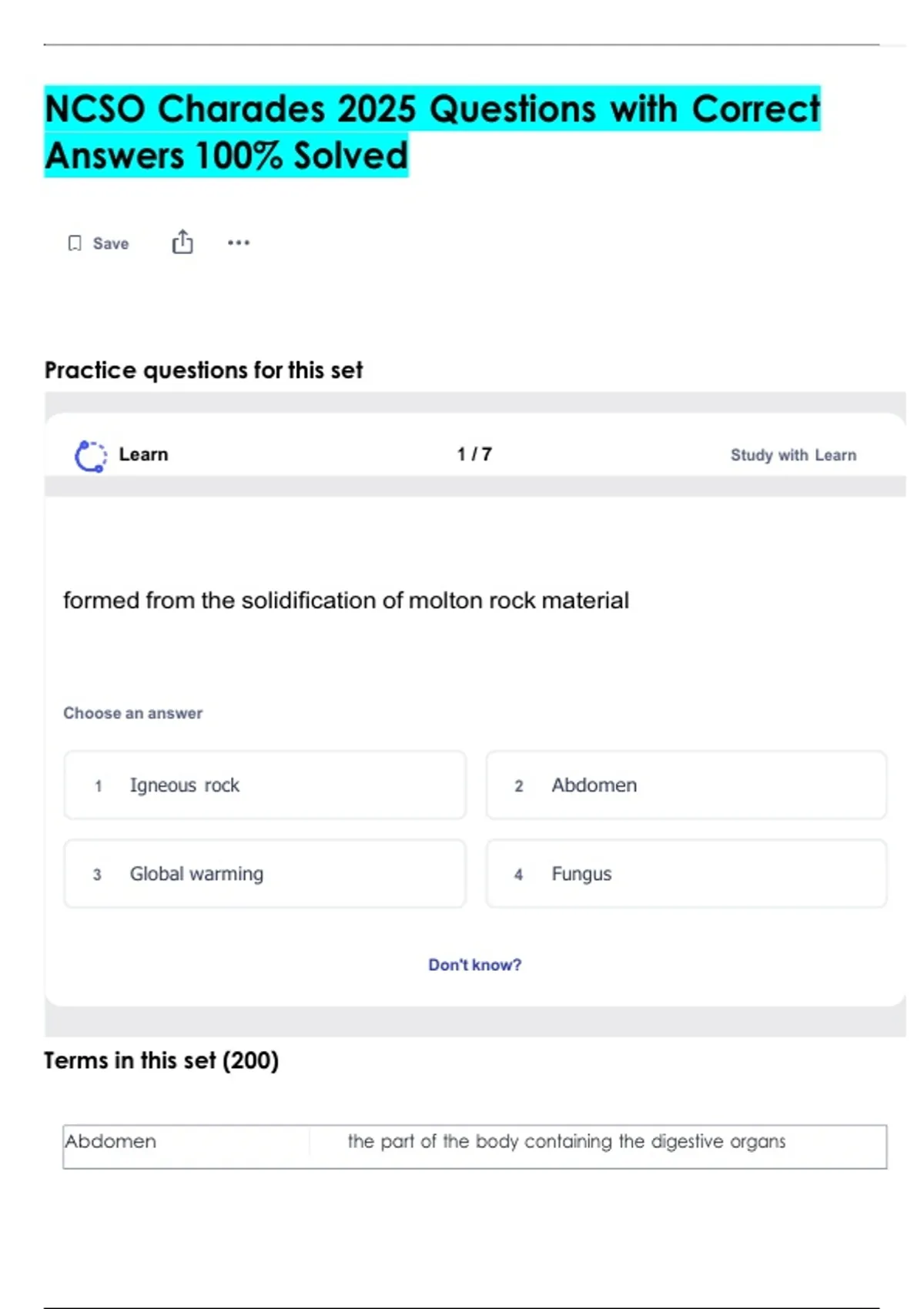Click the "1 / 7" question counter
This screenshot has height=1309, width=924.
474,454
